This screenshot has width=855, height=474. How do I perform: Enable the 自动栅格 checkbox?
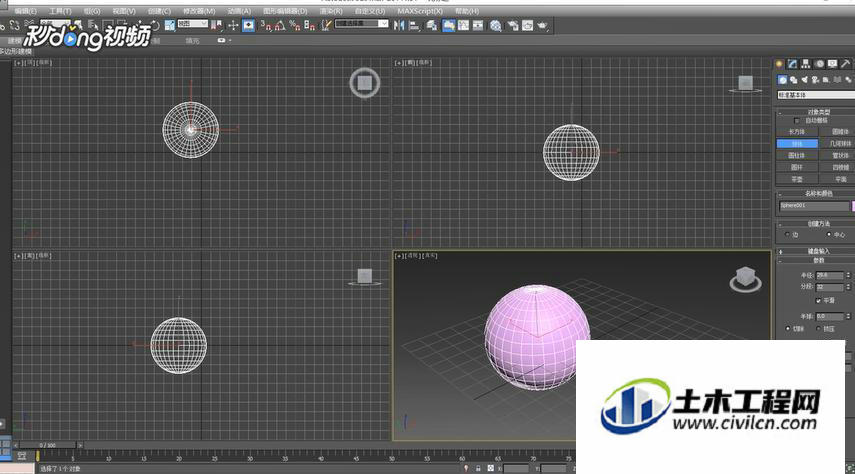click(797, 121)
